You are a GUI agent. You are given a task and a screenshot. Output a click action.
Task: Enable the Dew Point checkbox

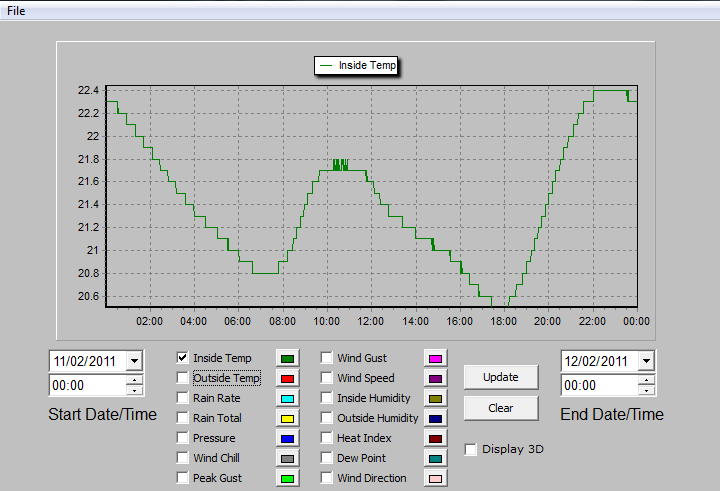[326, 457]
